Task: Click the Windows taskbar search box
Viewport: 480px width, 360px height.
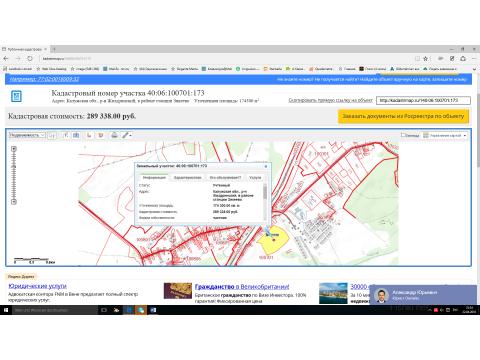Action: point(55,310)
